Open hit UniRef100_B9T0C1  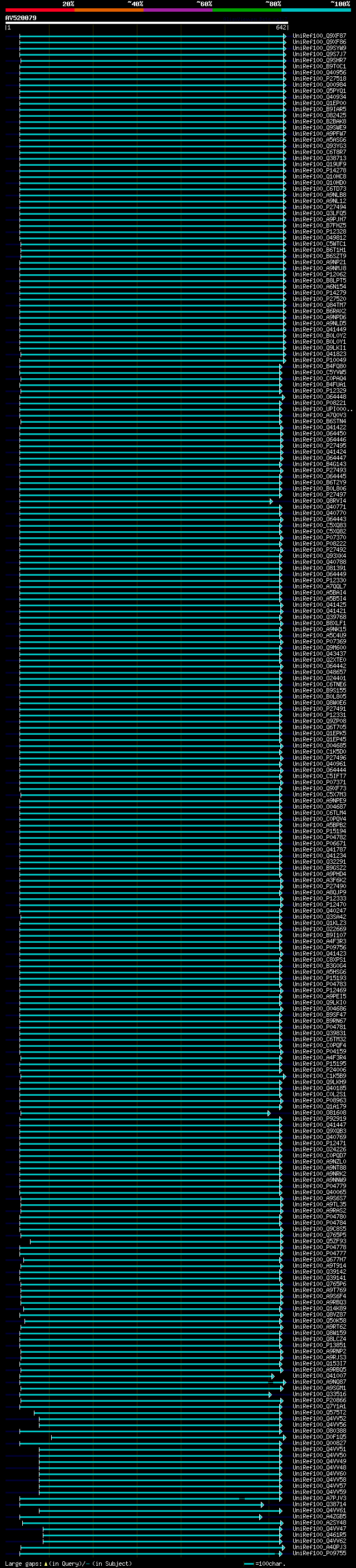pyautogui.click(x=319, y=66)
